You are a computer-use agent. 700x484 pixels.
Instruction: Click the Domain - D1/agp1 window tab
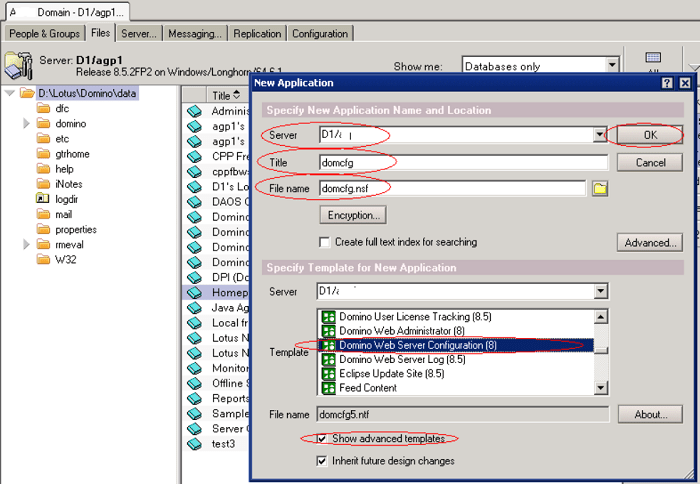(x=68, y=12)
